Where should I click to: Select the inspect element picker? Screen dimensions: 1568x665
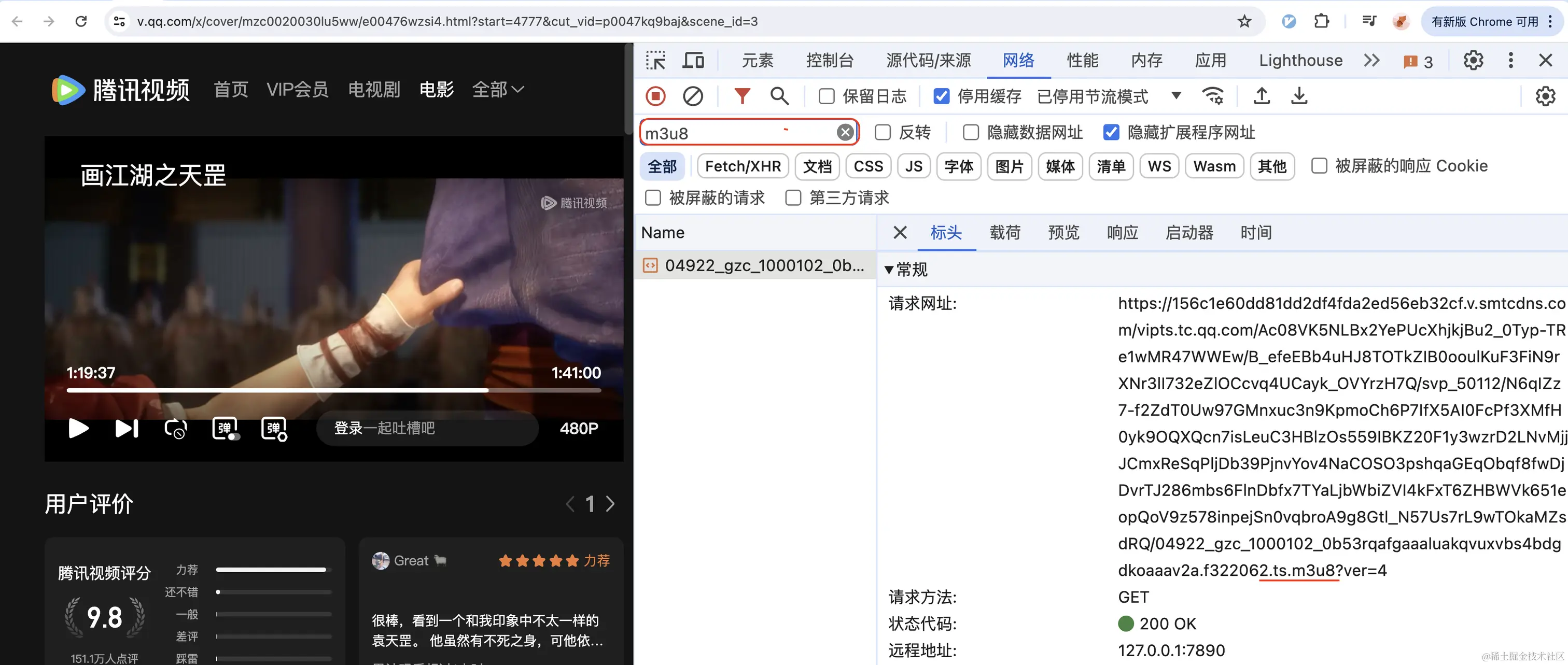[656, 60]
